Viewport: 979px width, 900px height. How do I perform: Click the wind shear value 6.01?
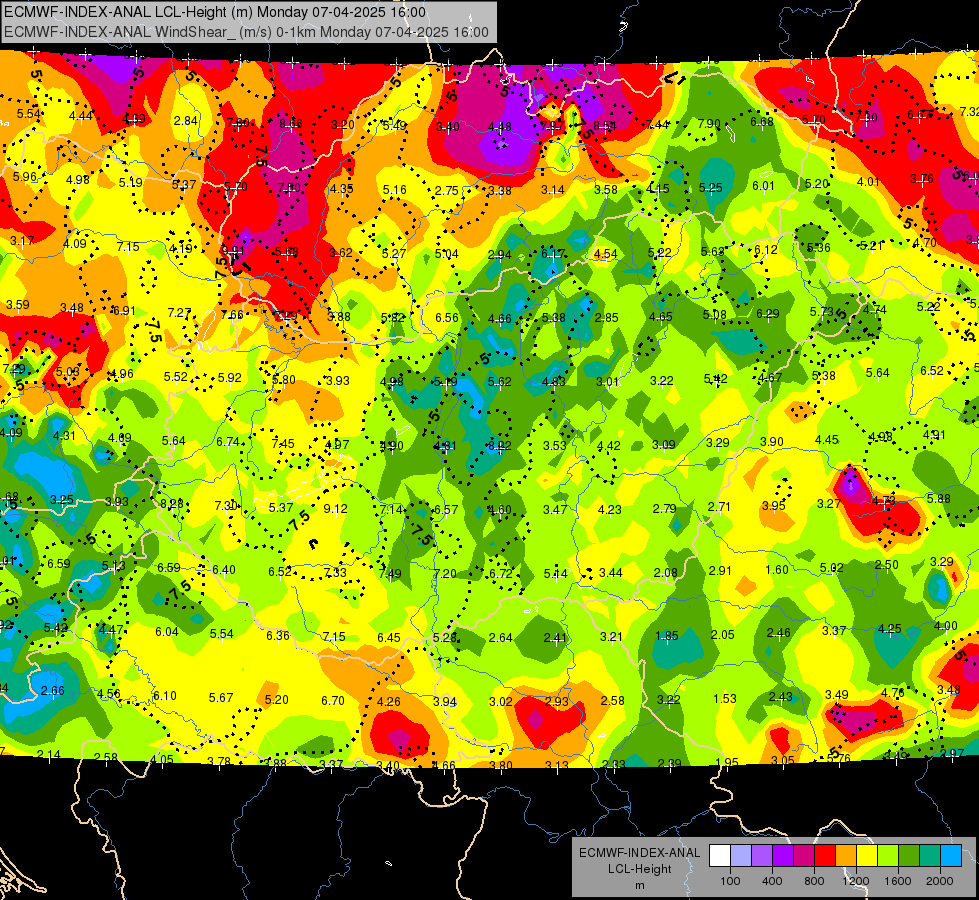(763, 186)
